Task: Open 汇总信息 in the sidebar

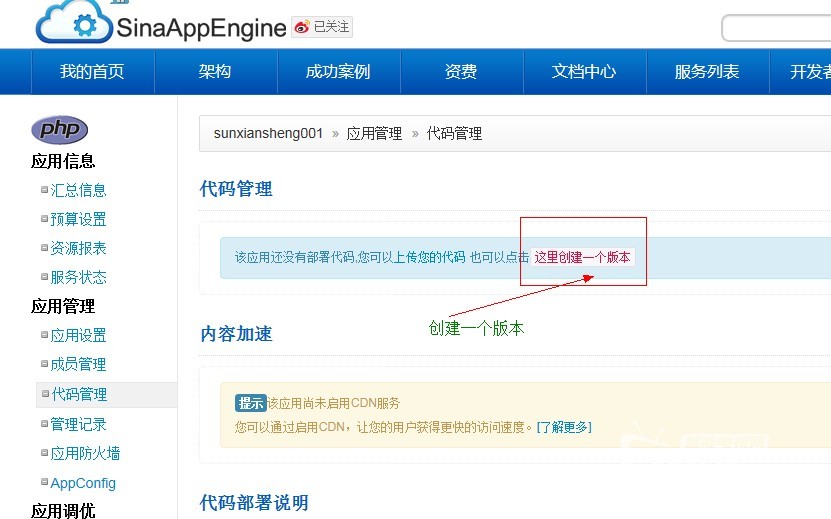Action: 78,190
